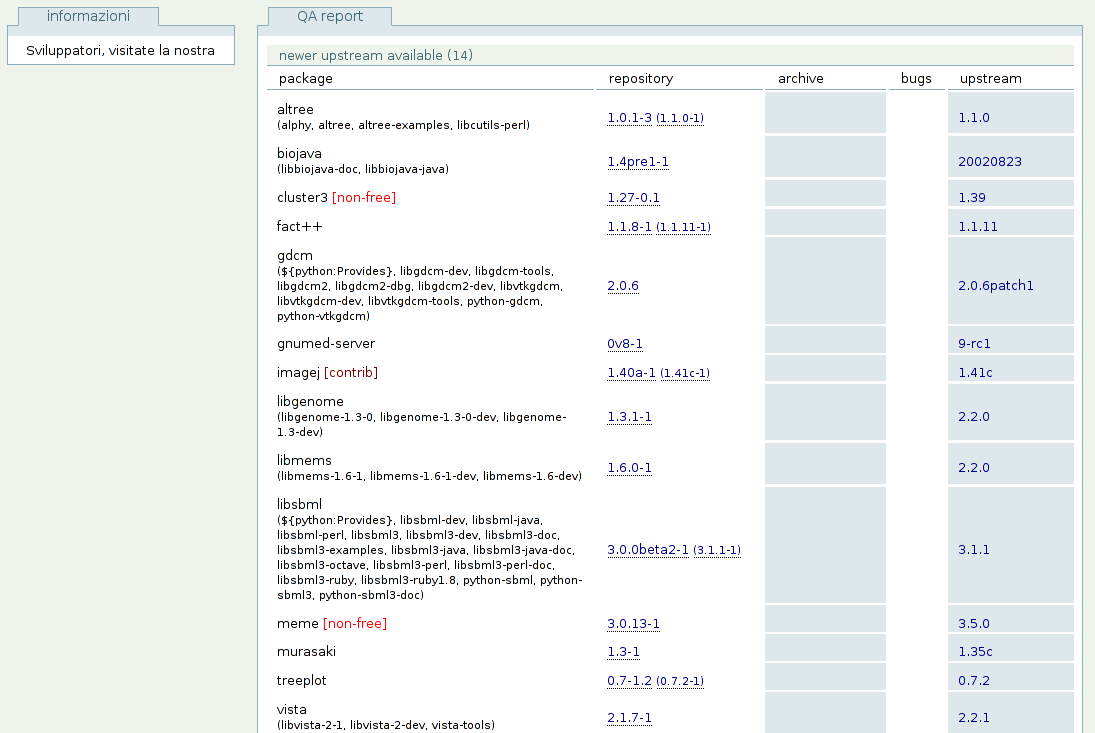Click the 'archive' column header
The image size is (1095, 733).
(x=800, y=79)
